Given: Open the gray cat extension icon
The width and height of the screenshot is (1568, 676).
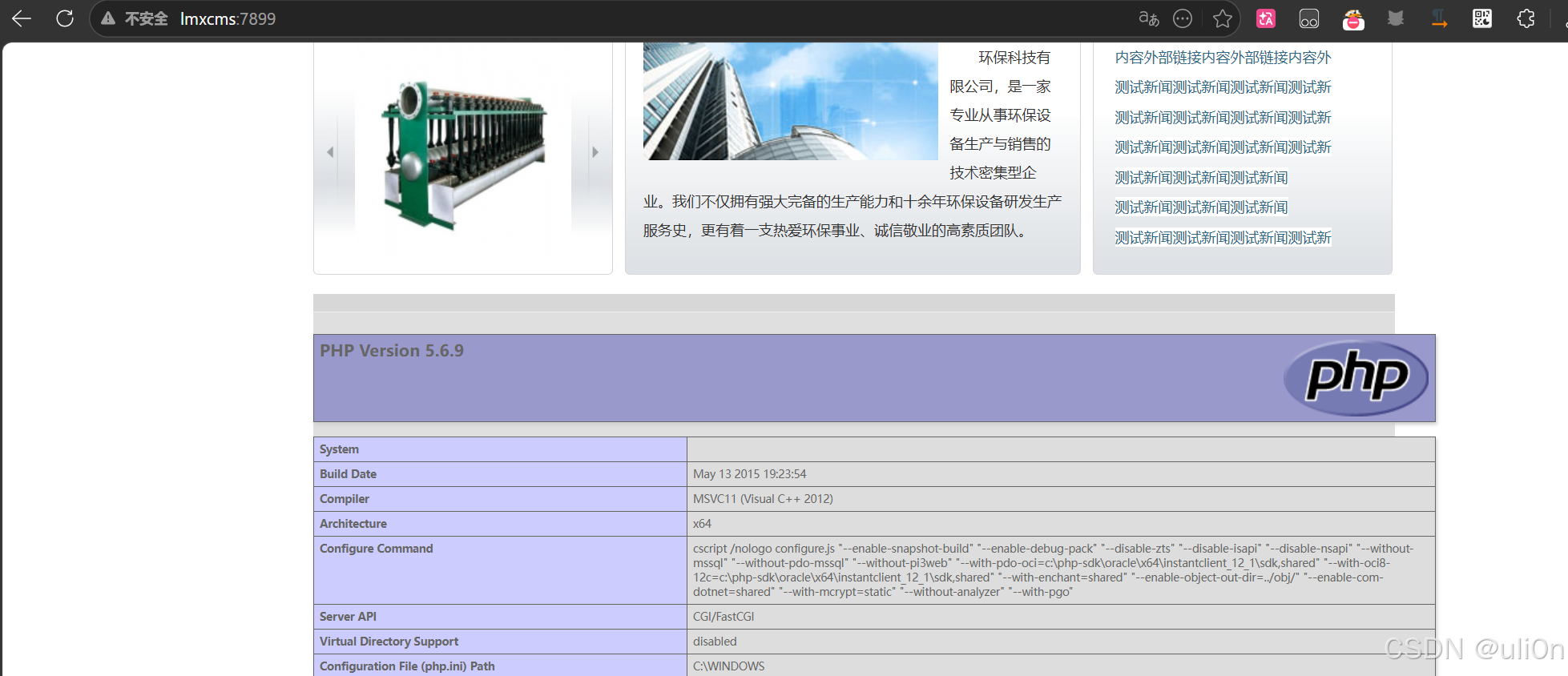Looking at the screenshot, I should [x=1396, y=18].
